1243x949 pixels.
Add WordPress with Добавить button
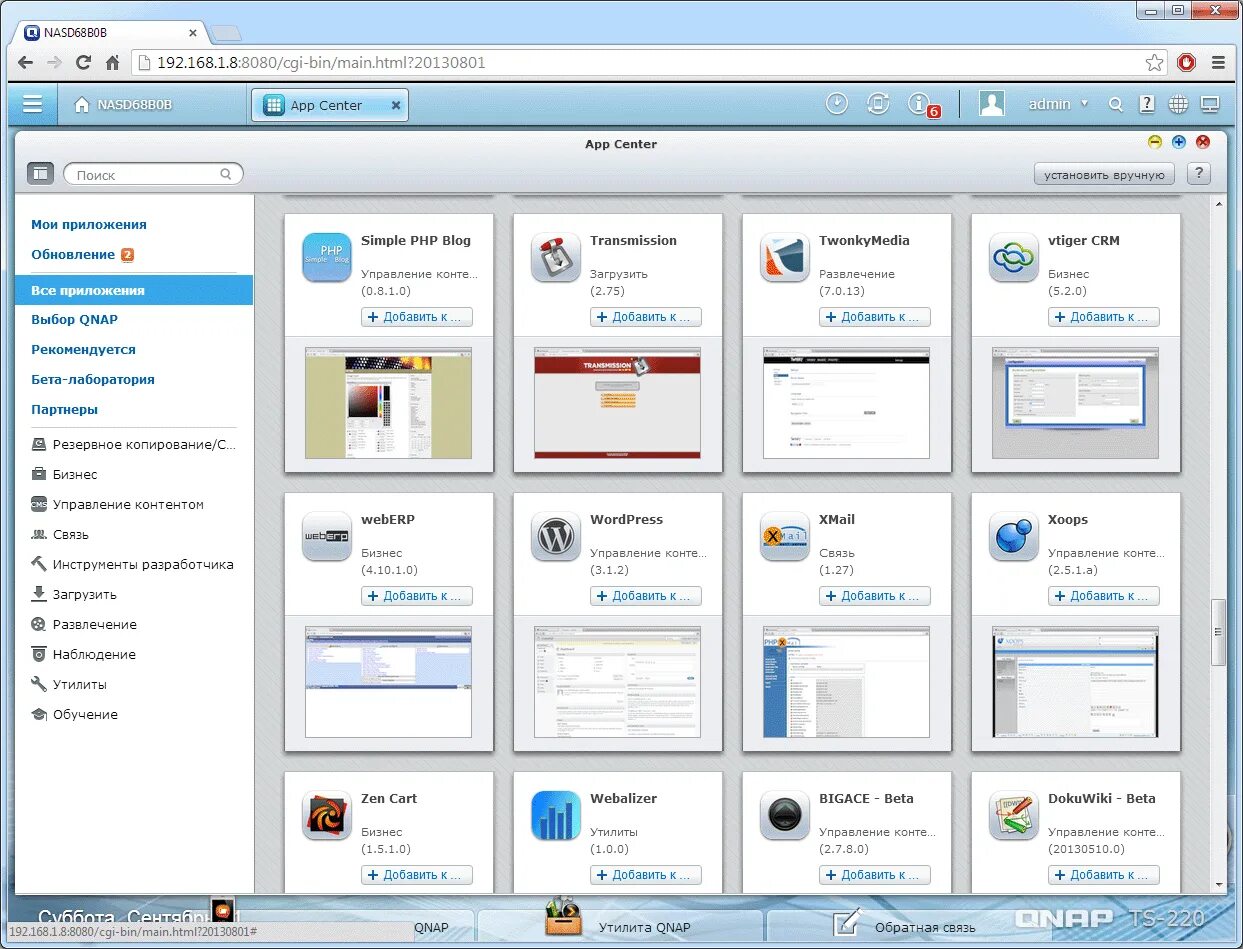[x=645, y=596]
